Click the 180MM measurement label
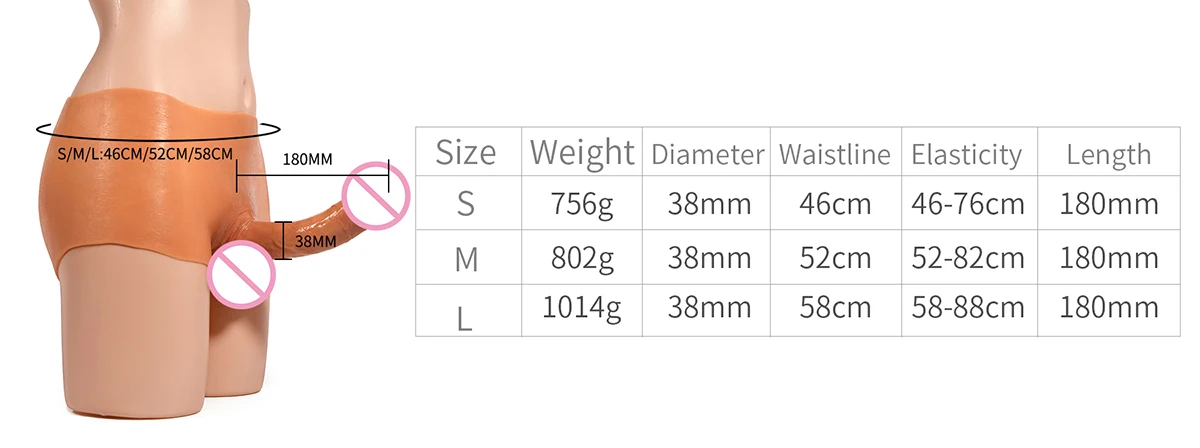This screenshot has width=1200, height=448. pos(309,160)
